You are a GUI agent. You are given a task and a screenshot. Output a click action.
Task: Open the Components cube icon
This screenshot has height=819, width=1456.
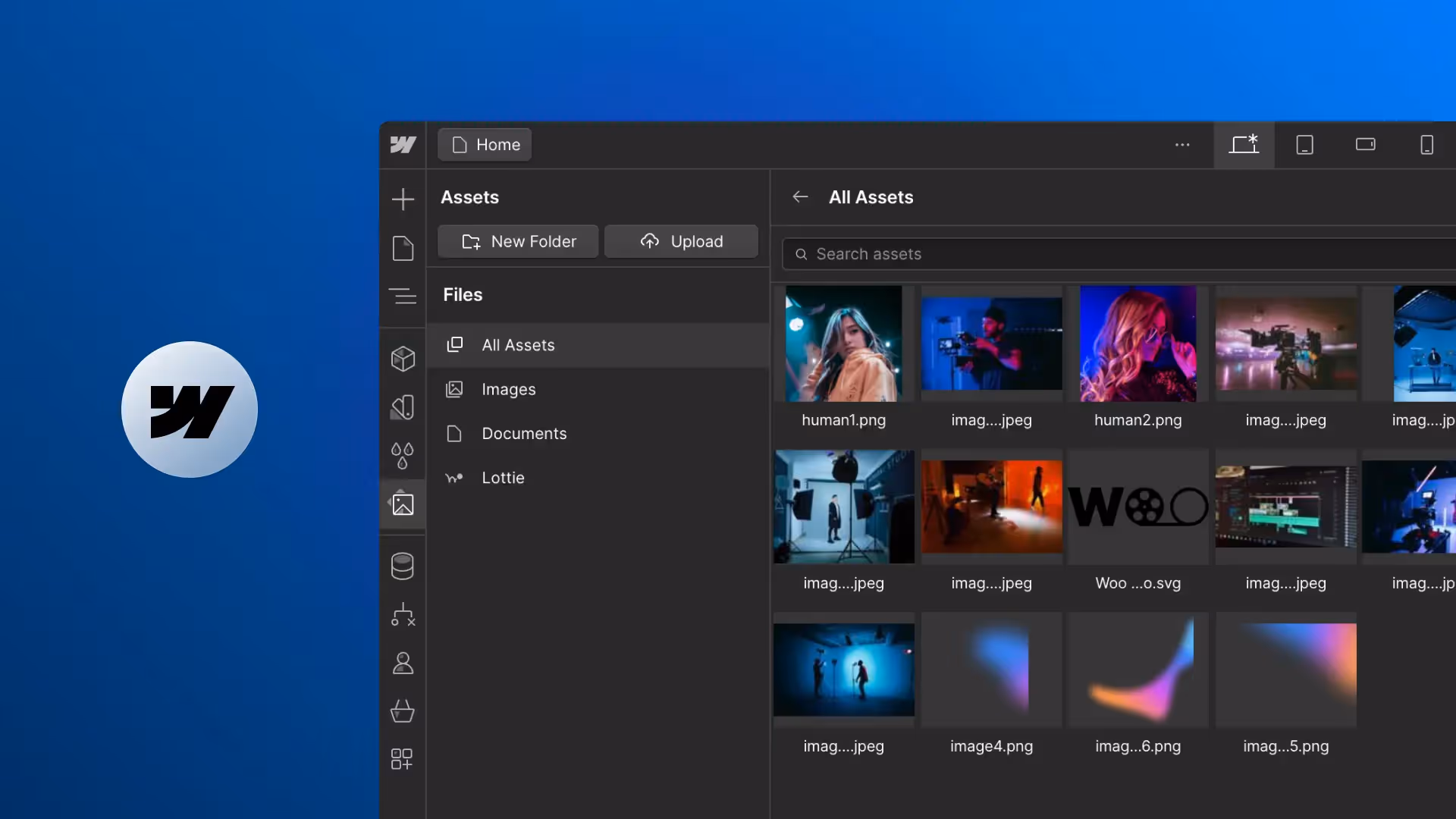(x=403, y=359)
